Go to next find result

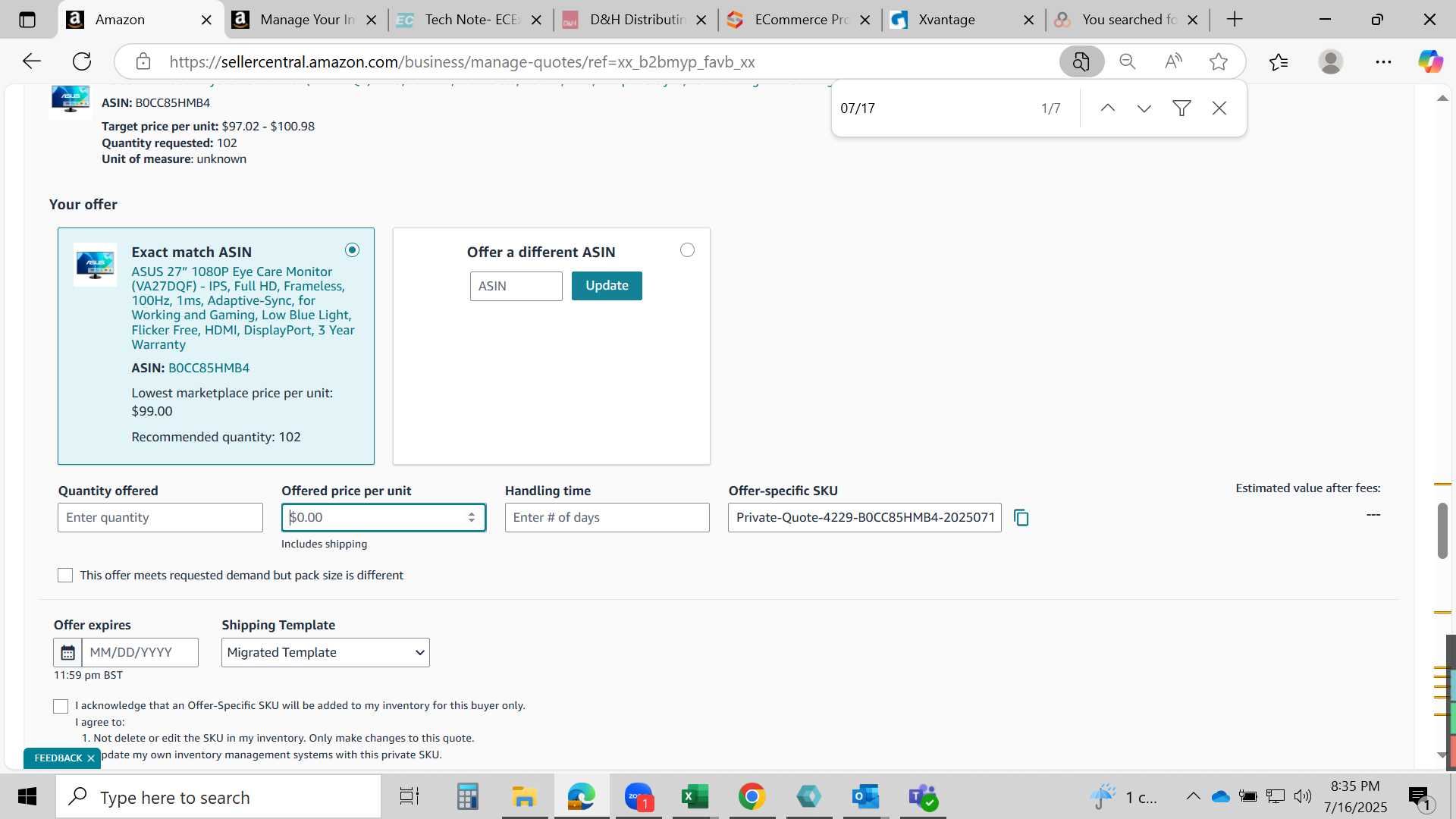(1144, 108)
